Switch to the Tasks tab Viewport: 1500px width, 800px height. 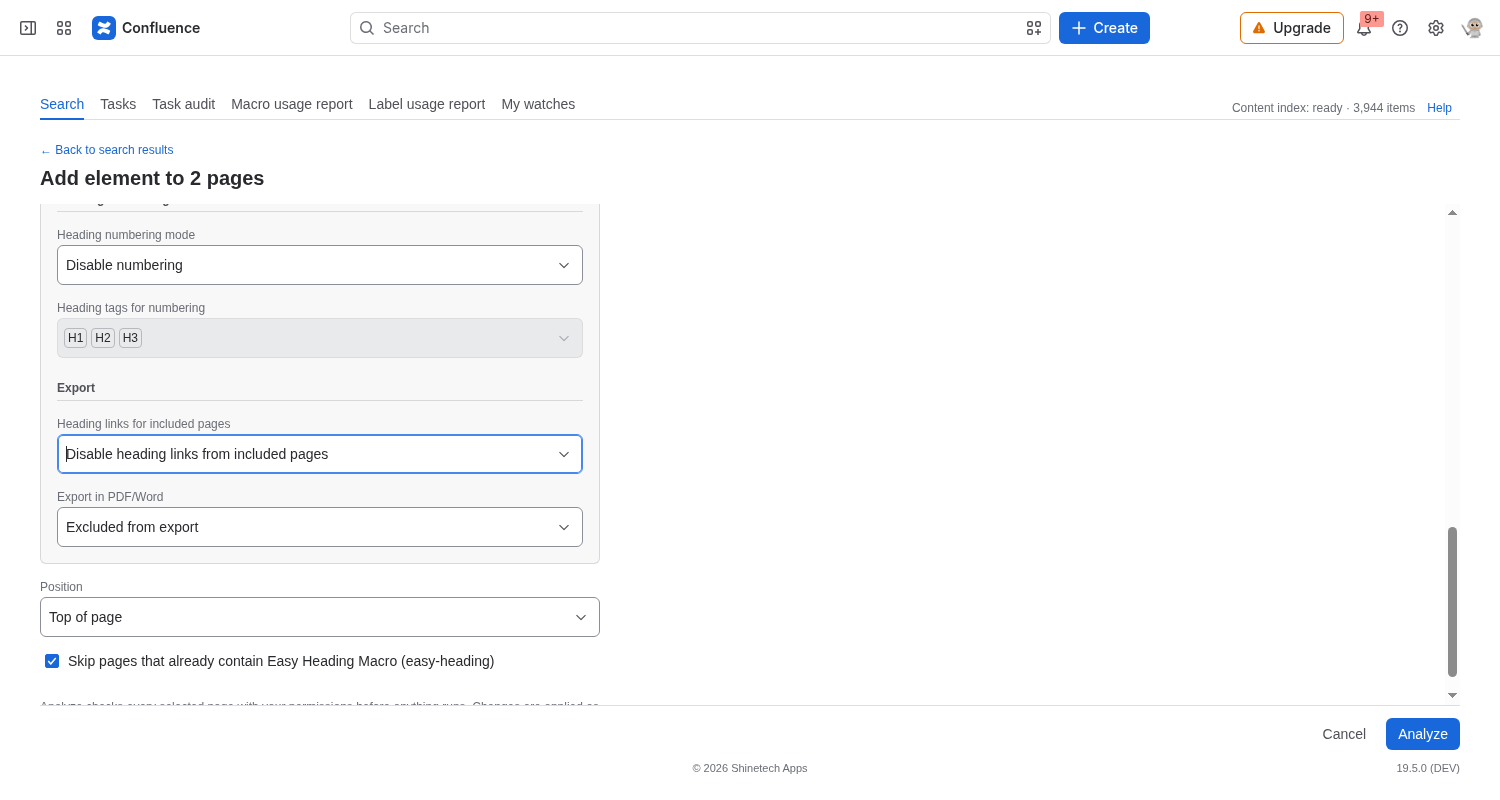tap(118, 104)
